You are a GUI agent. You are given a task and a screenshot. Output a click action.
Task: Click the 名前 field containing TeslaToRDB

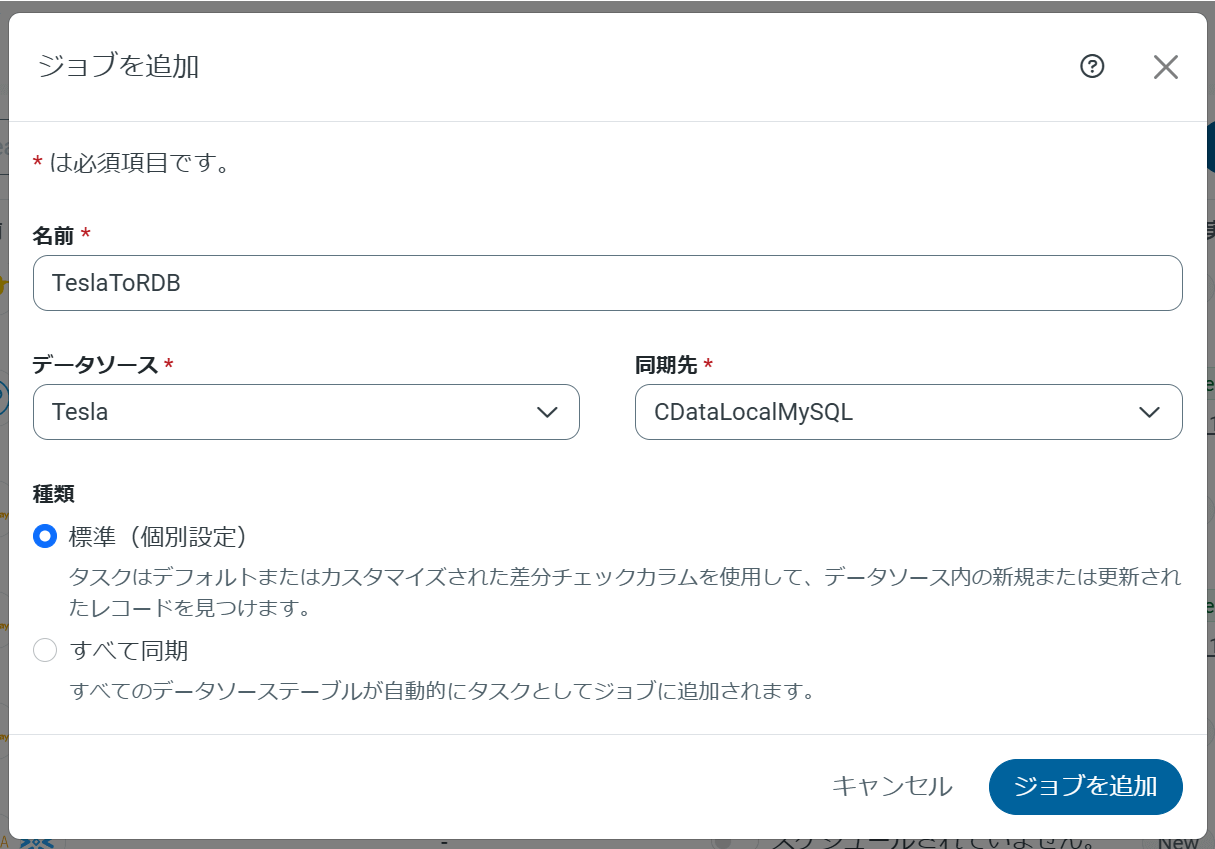click(x=607, y=283)
